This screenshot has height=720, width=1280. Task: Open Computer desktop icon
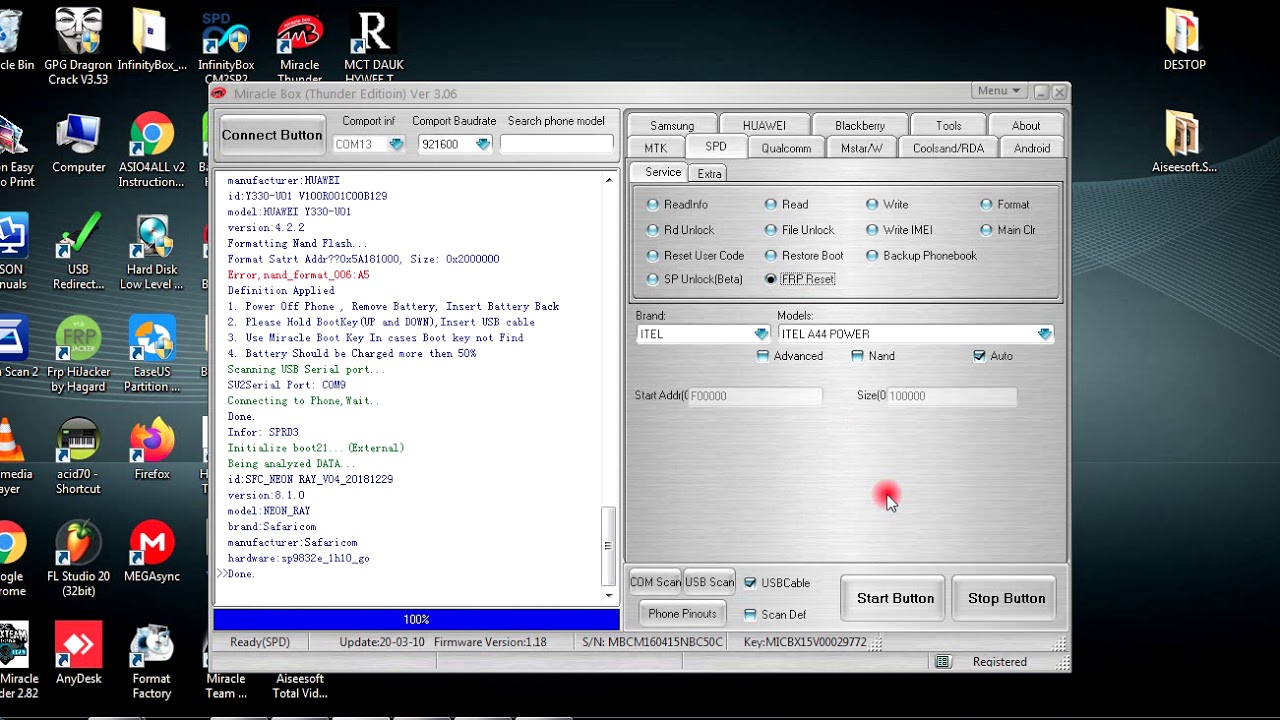coord(79,143)
